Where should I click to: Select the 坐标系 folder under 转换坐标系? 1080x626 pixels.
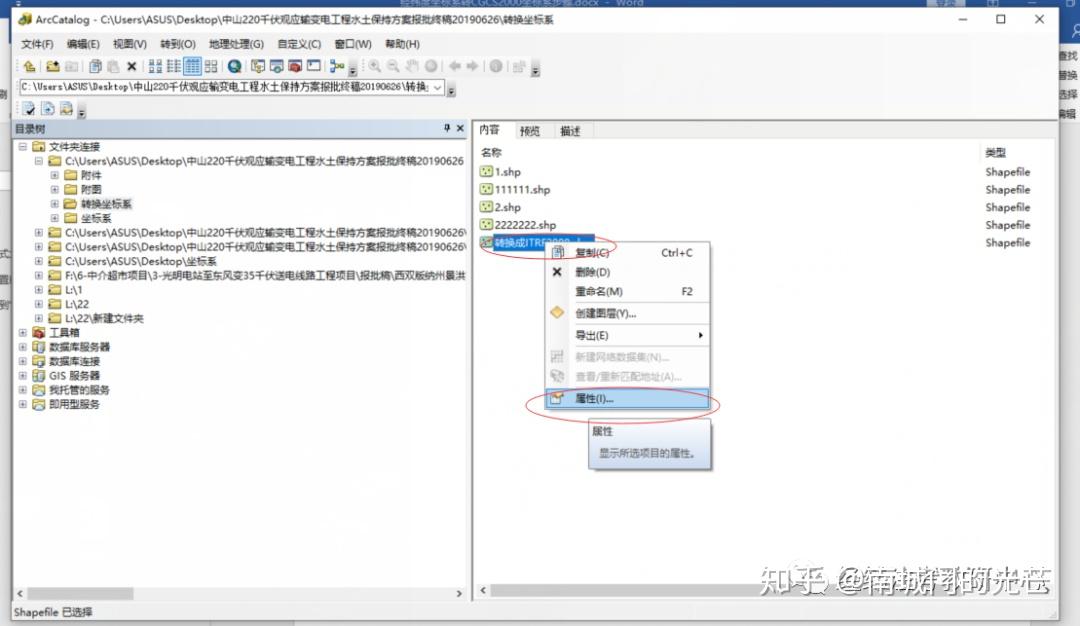(96, 218)
